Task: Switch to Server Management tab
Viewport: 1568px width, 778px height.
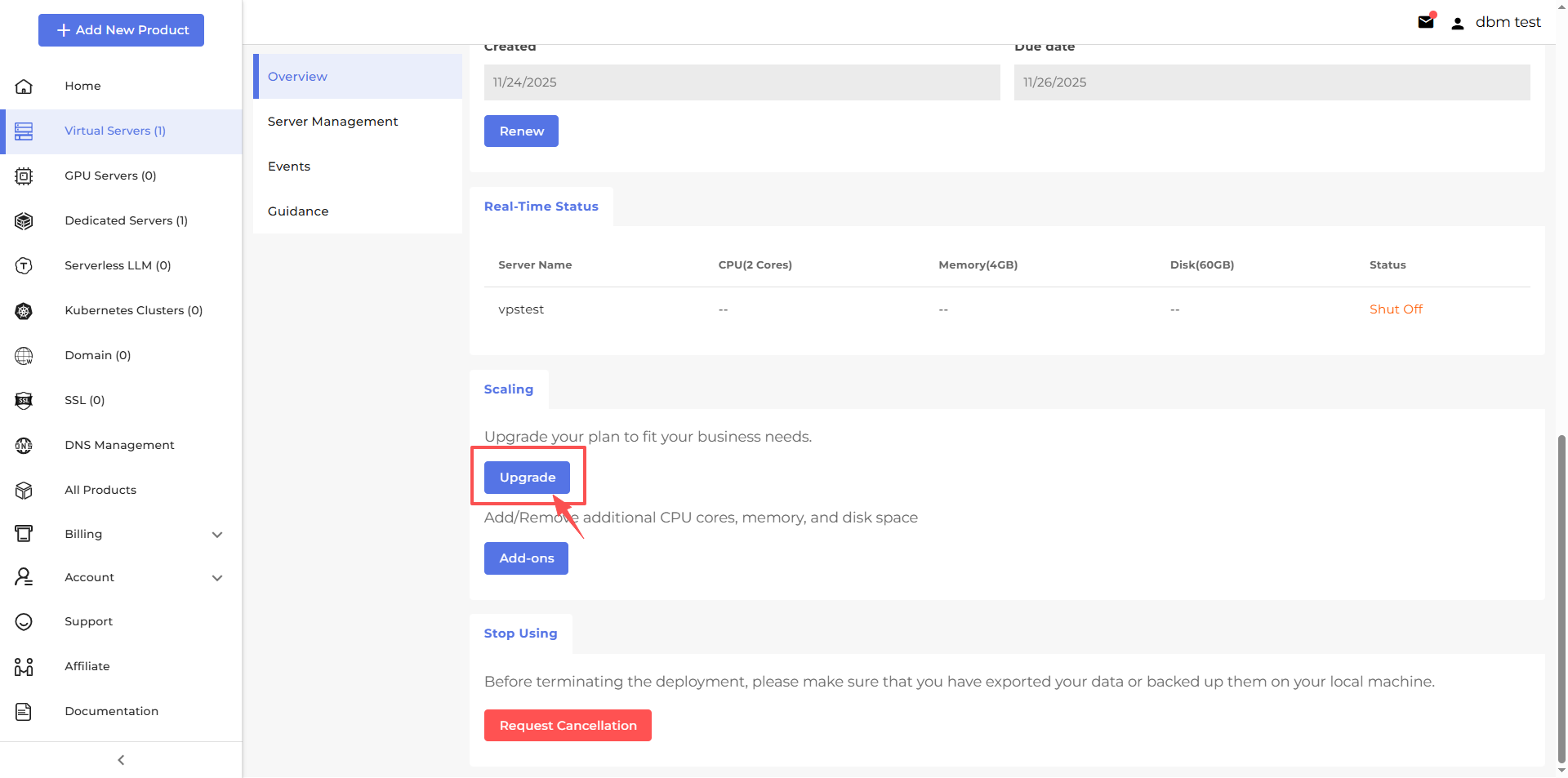Action: pos(358,122)
